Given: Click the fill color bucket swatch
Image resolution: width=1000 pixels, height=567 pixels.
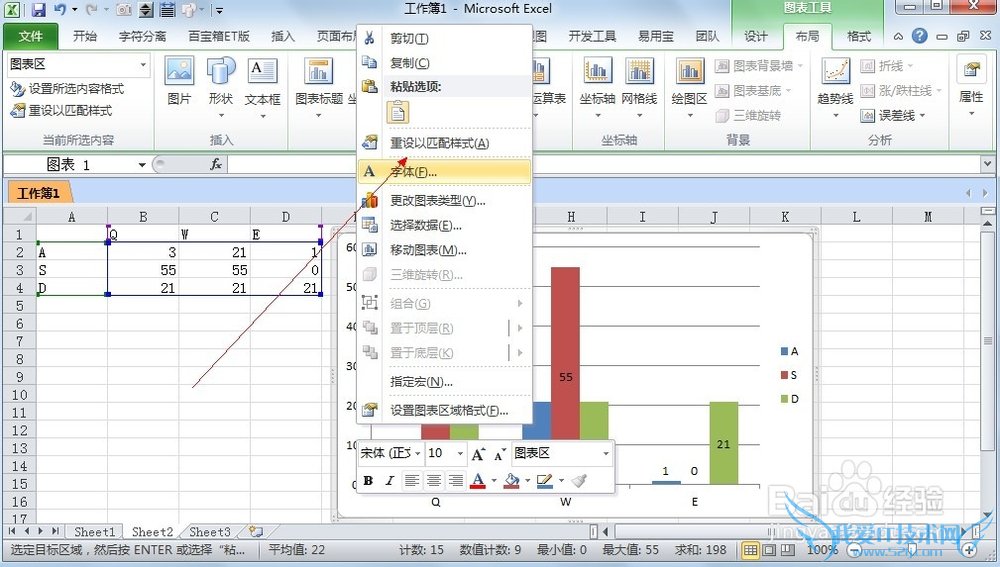Looking at the screenshot, I should (512, 481).
